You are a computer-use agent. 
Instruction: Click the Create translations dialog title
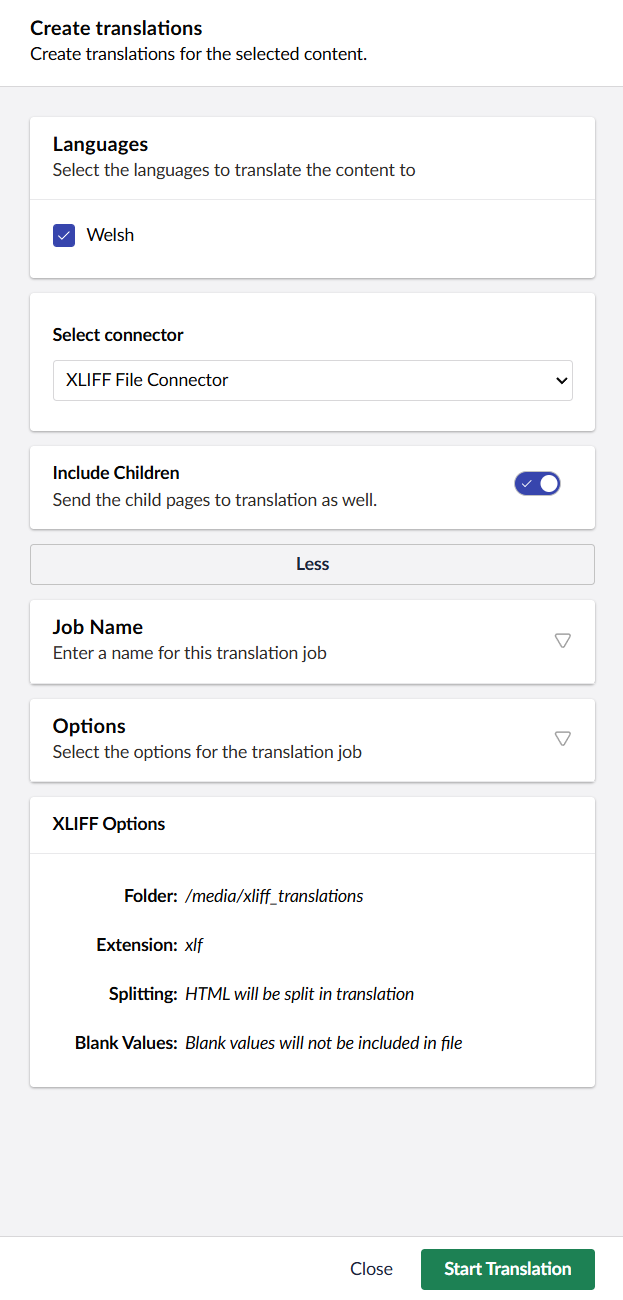[x=116, y=28]
